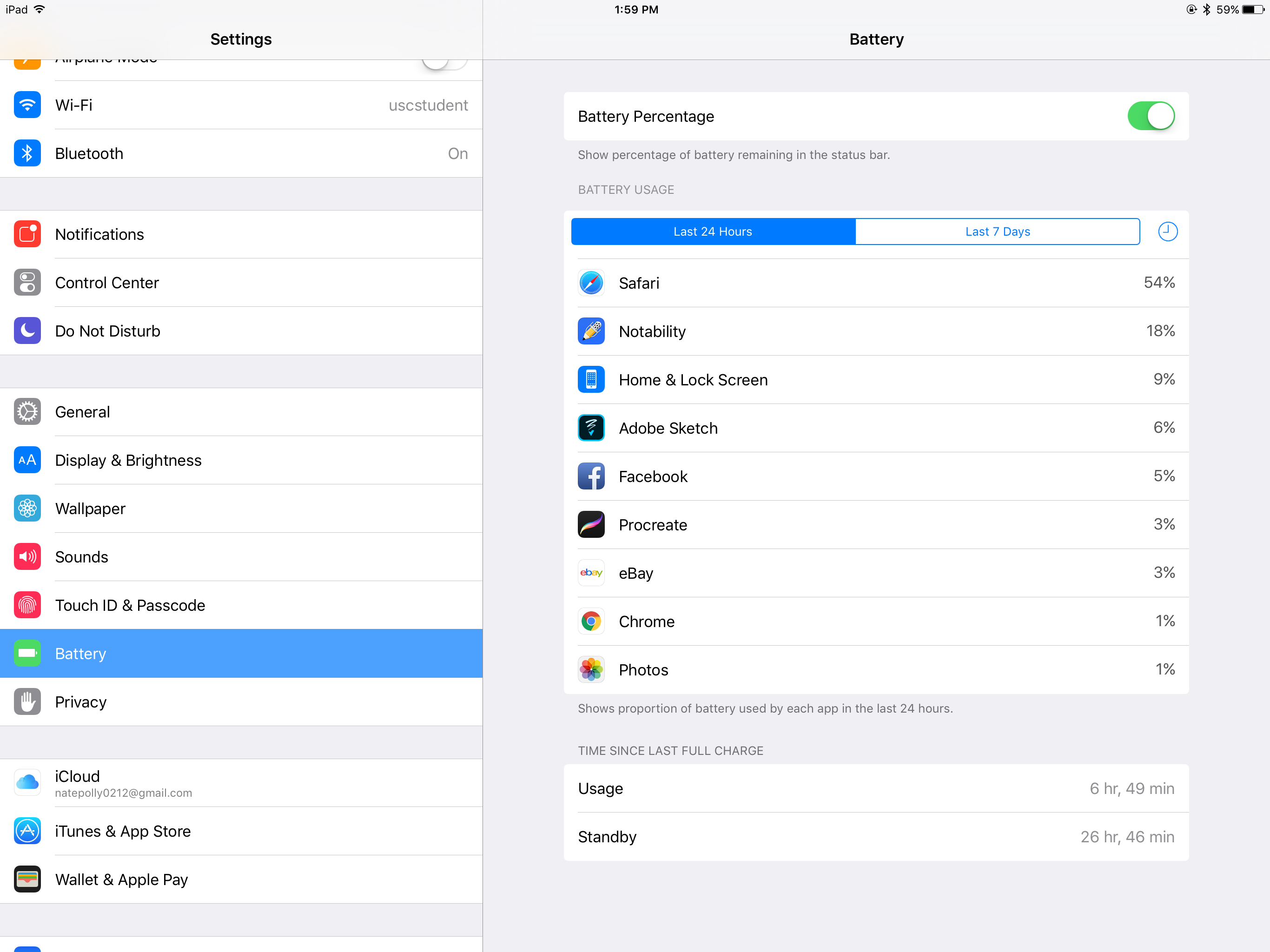Tap the iTunes & App Store icon
Image resolution: width=1270 pixels, height=952 pixels.
27,831
